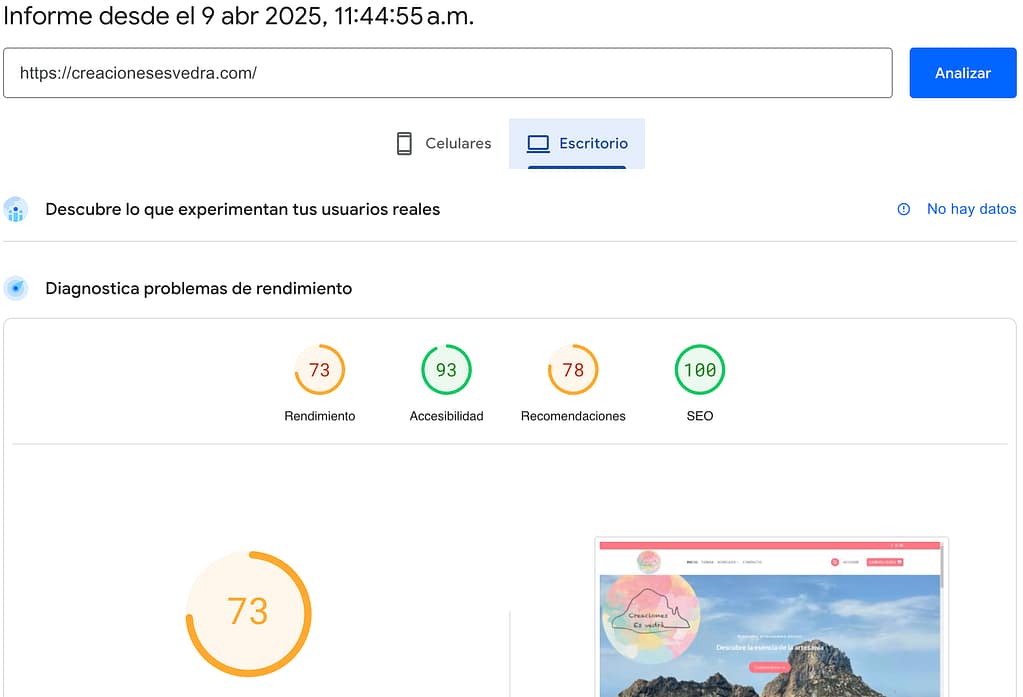Click the info icon beside No hay datos
The image size is (1023, 697).
click(x=904, y=209)
